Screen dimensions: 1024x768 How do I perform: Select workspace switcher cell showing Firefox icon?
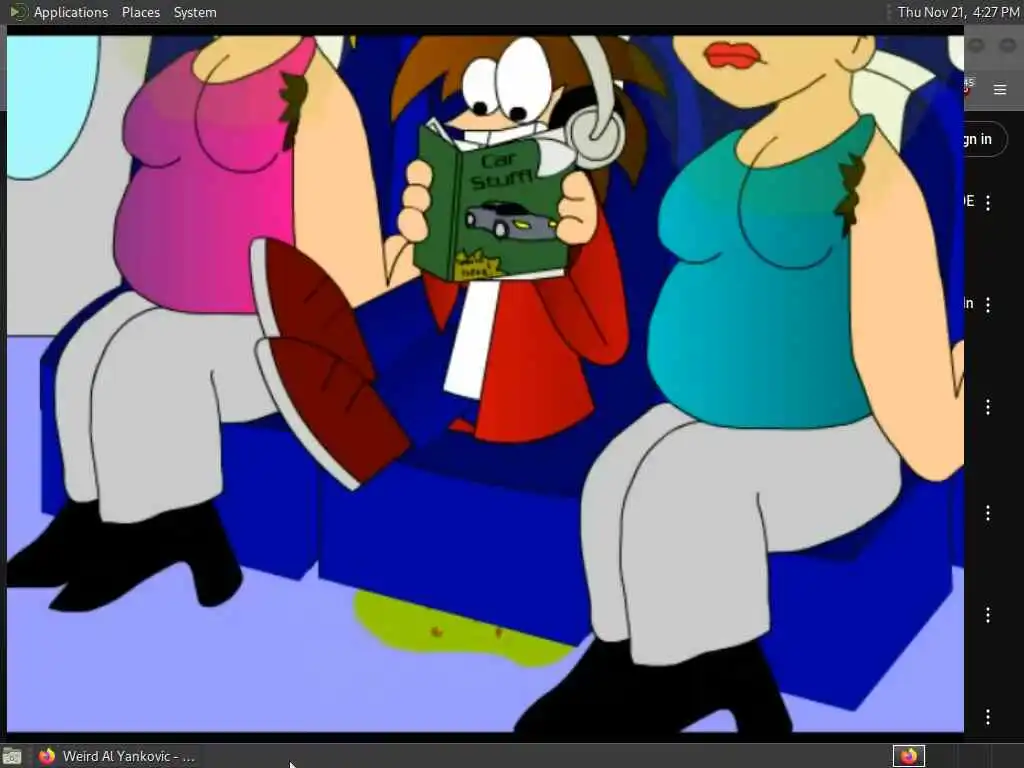pyautogui.click(x=909, y=757)
